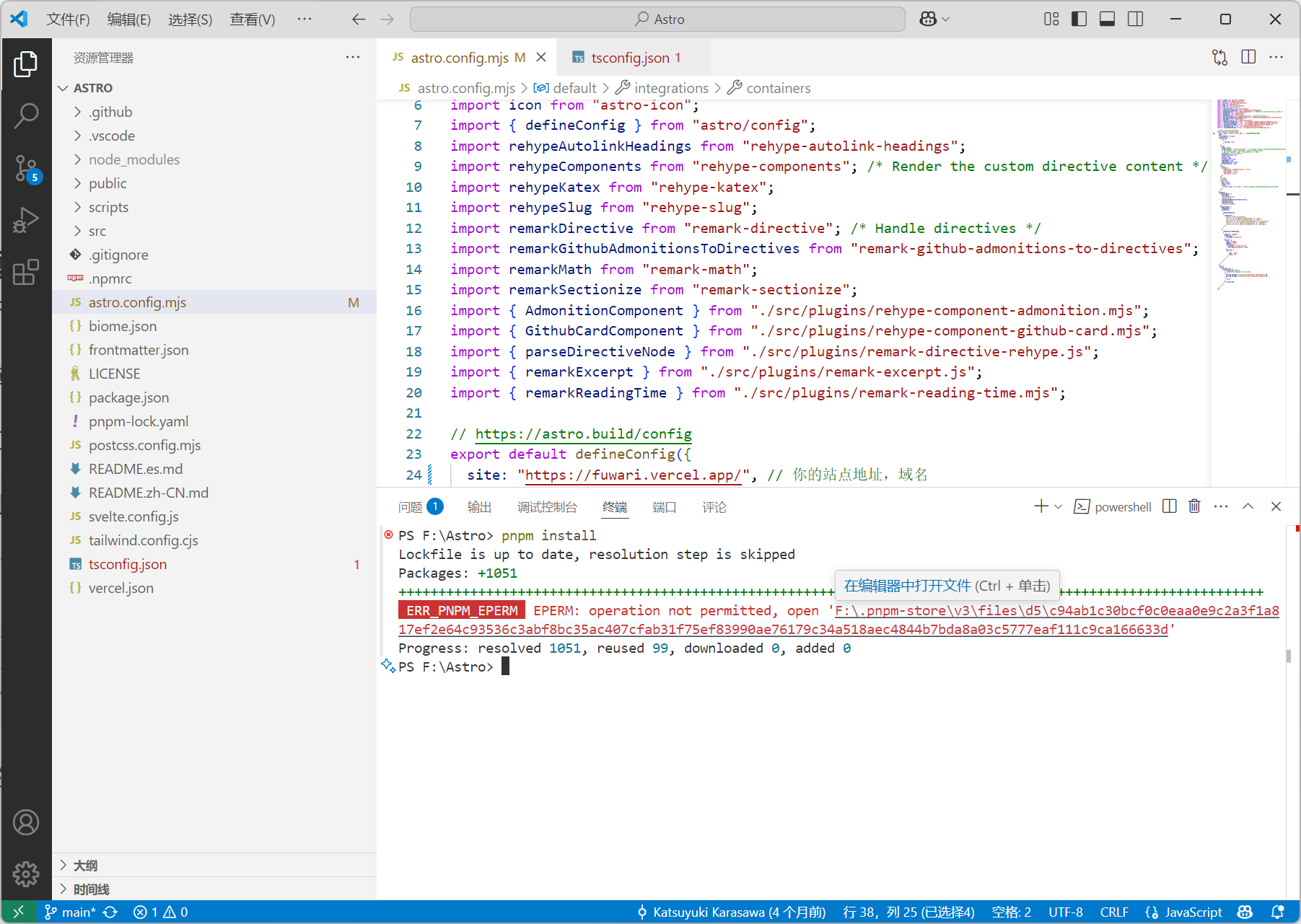Click the Astro command center search box
The width and height of the screenshot is (1301, 924).
(x=657, y=19)
